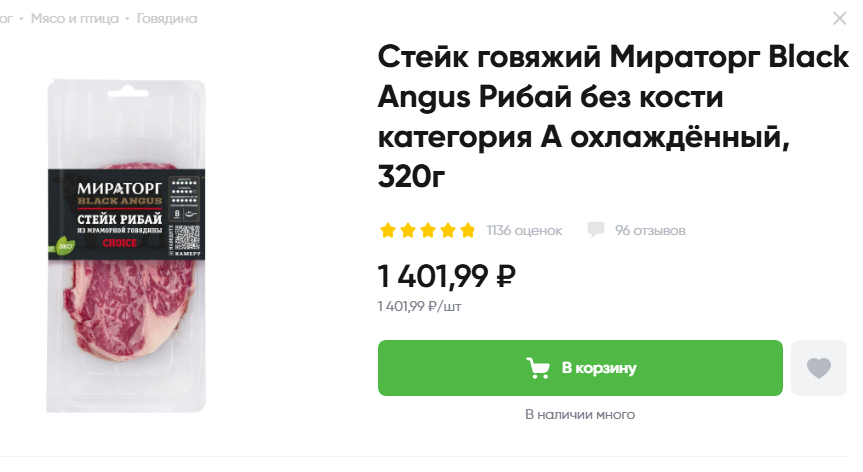Image resolution: width=863 pixels, height=472 pixels.
Task: Click the third rating star
Action: coord(428,230)
